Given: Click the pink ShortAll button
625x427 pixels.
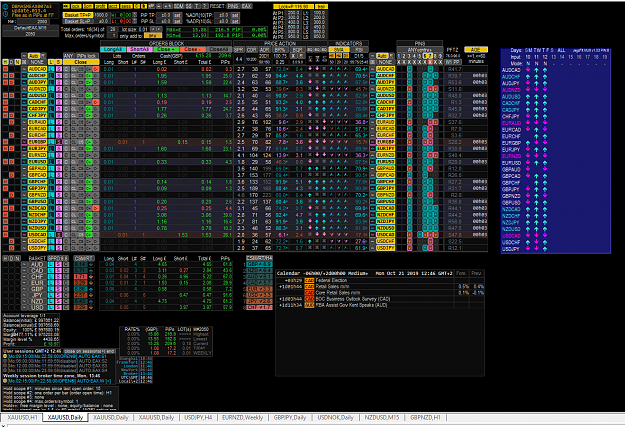Looking at the screenshot, I should pyautogui.click(x=140, y=49).
